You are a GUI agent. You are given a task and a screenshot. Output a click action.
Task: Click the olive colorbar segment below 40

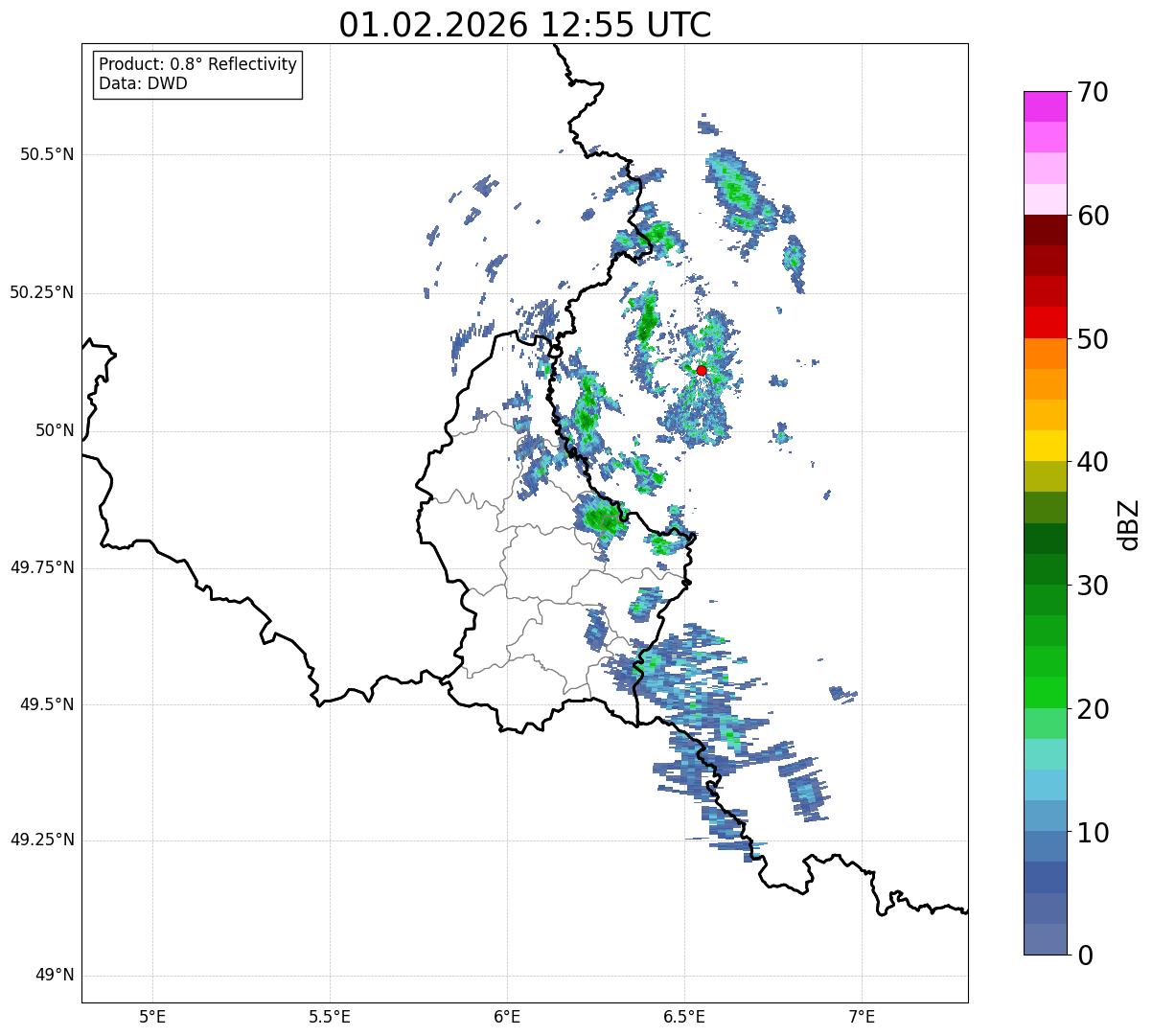1046,476
